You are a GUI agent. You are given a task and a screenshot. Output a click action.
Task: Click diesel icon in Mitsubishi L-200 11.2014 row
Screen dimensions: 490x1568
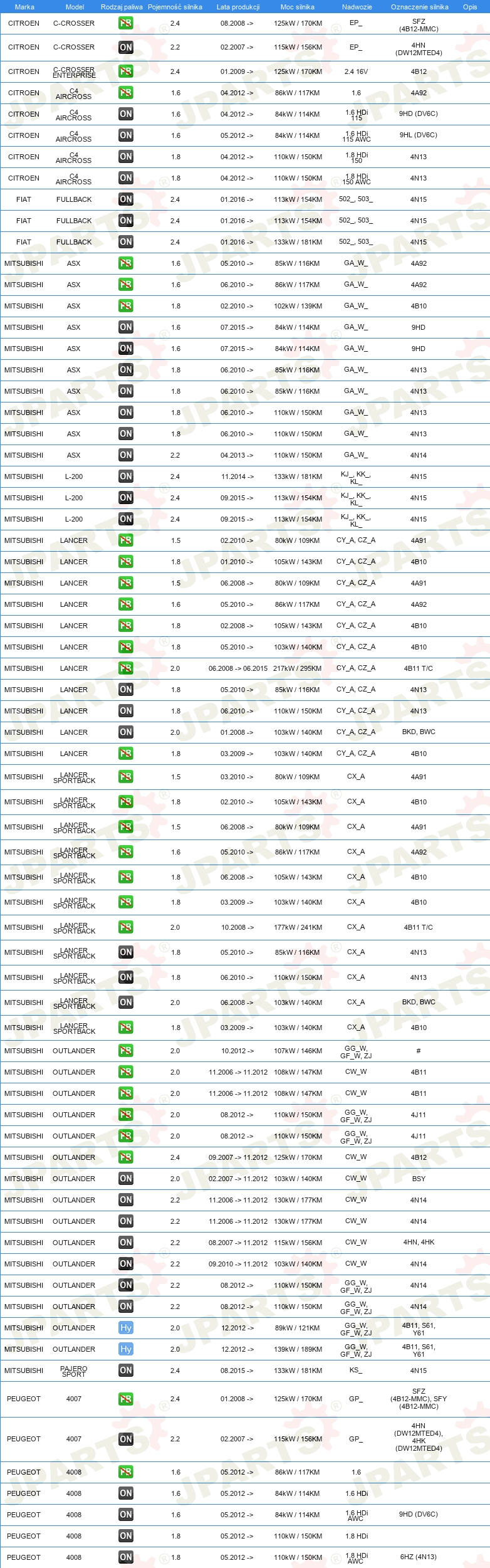[x=126, y=476]
